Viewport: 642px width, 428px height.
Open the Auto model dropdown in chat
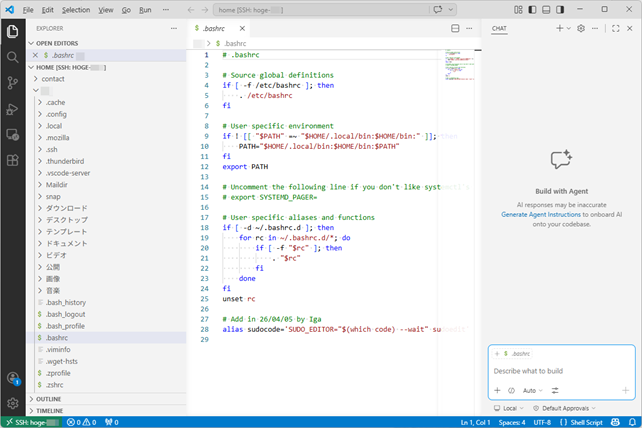point(530,390)
